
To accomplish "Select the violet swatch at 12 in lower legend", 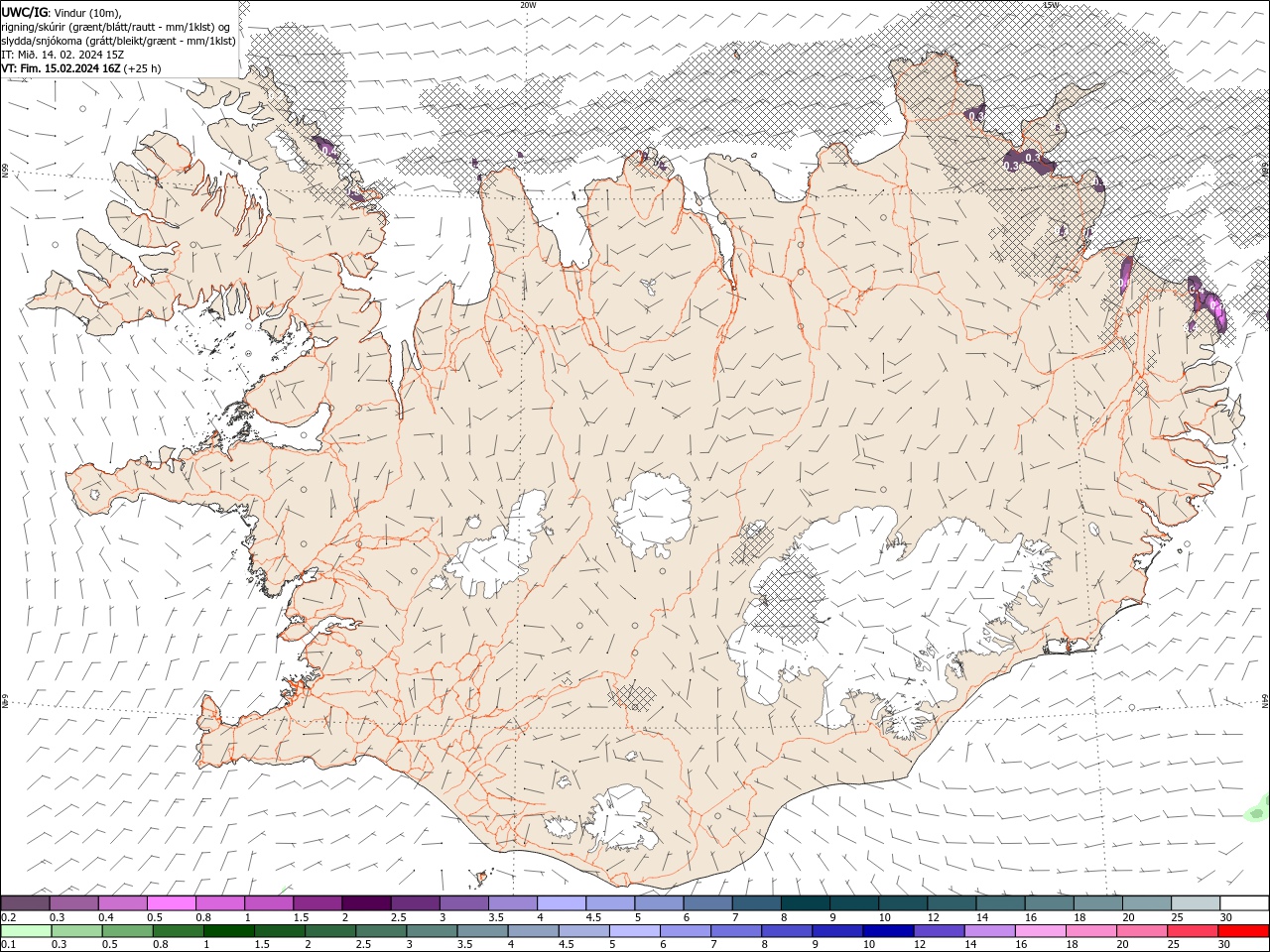I will [x=939, y=931].
